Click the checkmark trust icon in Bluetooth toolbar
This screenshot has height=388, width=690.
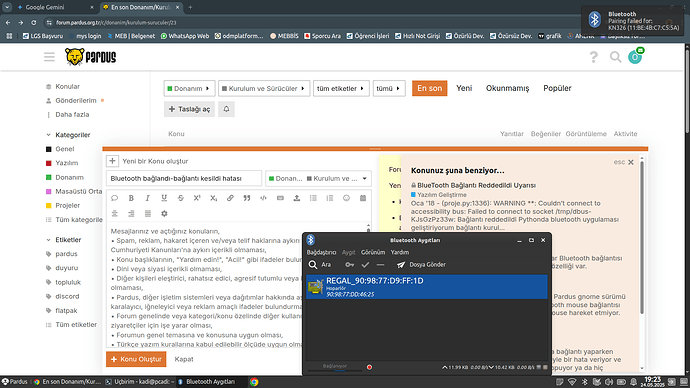[x=365, y=265]
